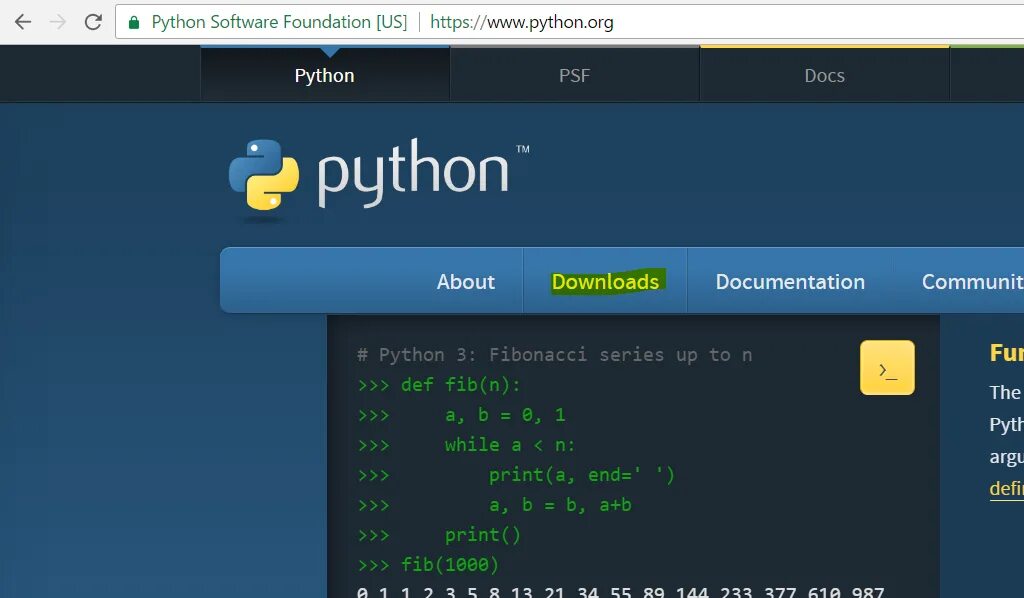
Task: Open the PSF top tab
Action: point(574,75)
